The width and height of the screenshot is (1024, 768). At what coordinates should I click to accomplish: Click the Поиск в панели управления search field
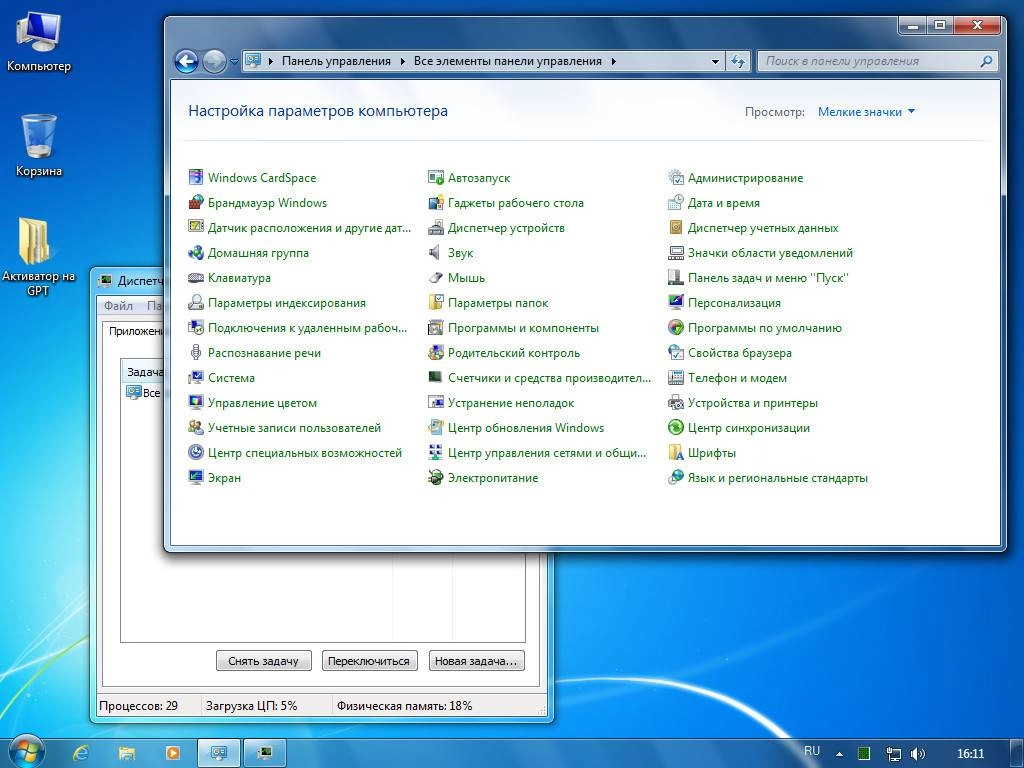point(878,61)
